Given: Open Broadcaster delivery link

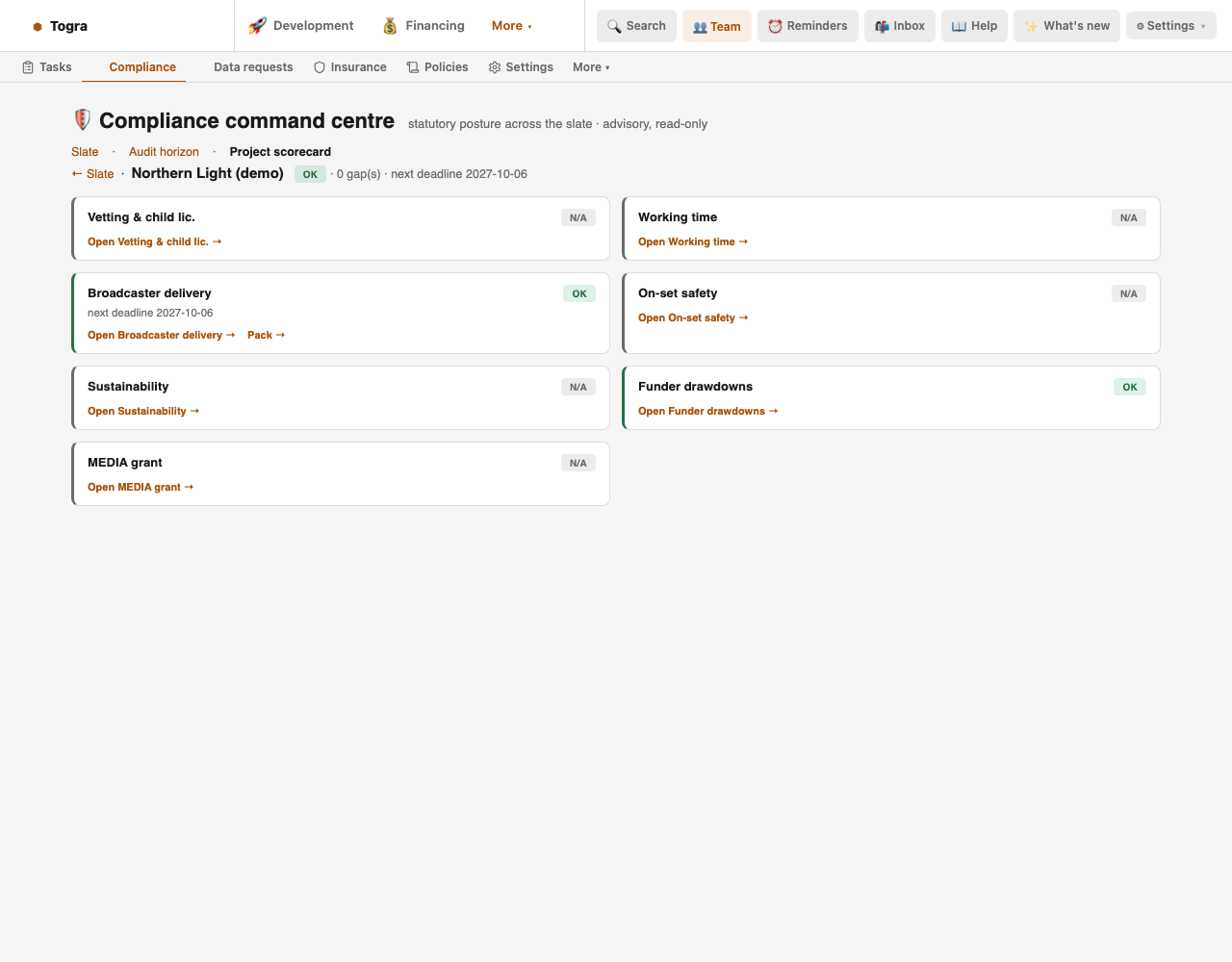Looking at the screenshot, I should pyautogui.click(x=162, y=336).
